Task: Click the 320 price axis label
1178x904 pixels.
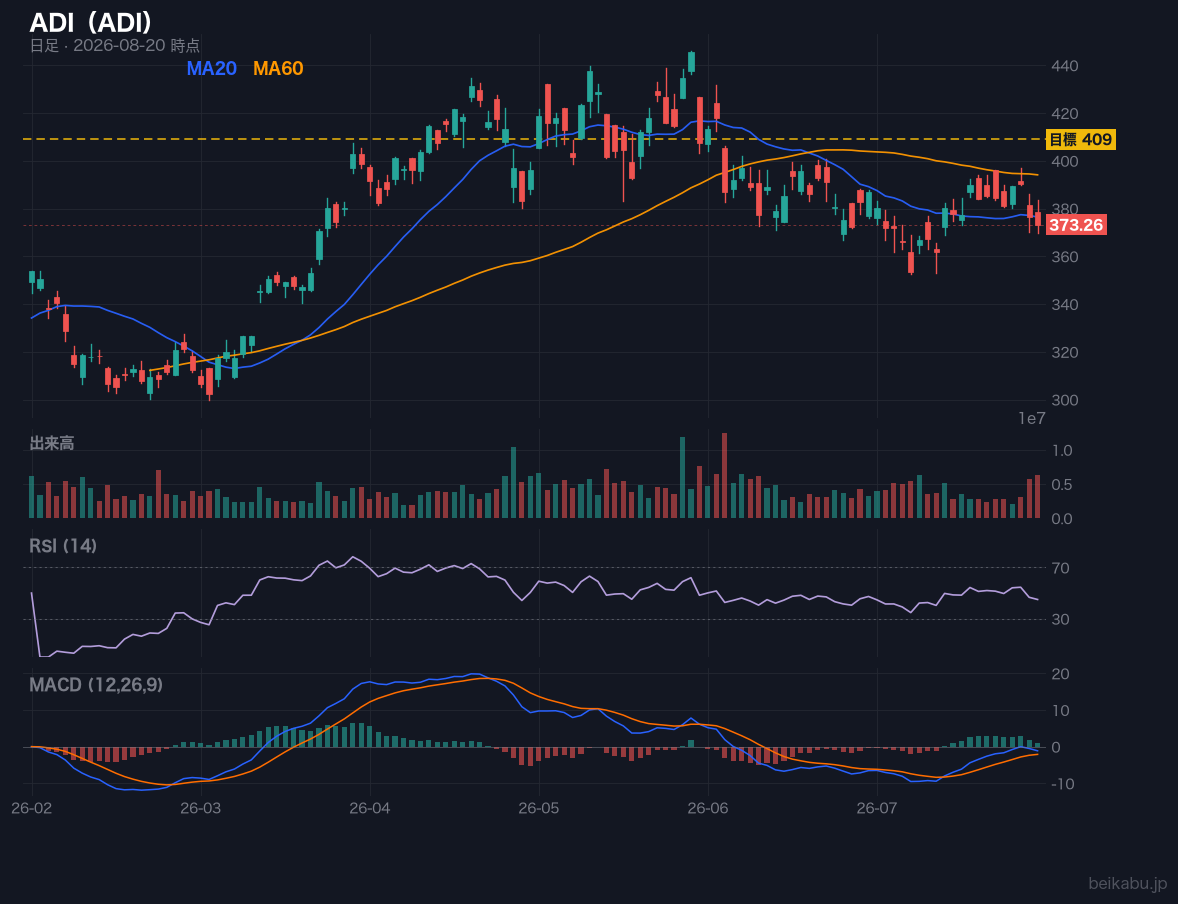Action: 1065,352
